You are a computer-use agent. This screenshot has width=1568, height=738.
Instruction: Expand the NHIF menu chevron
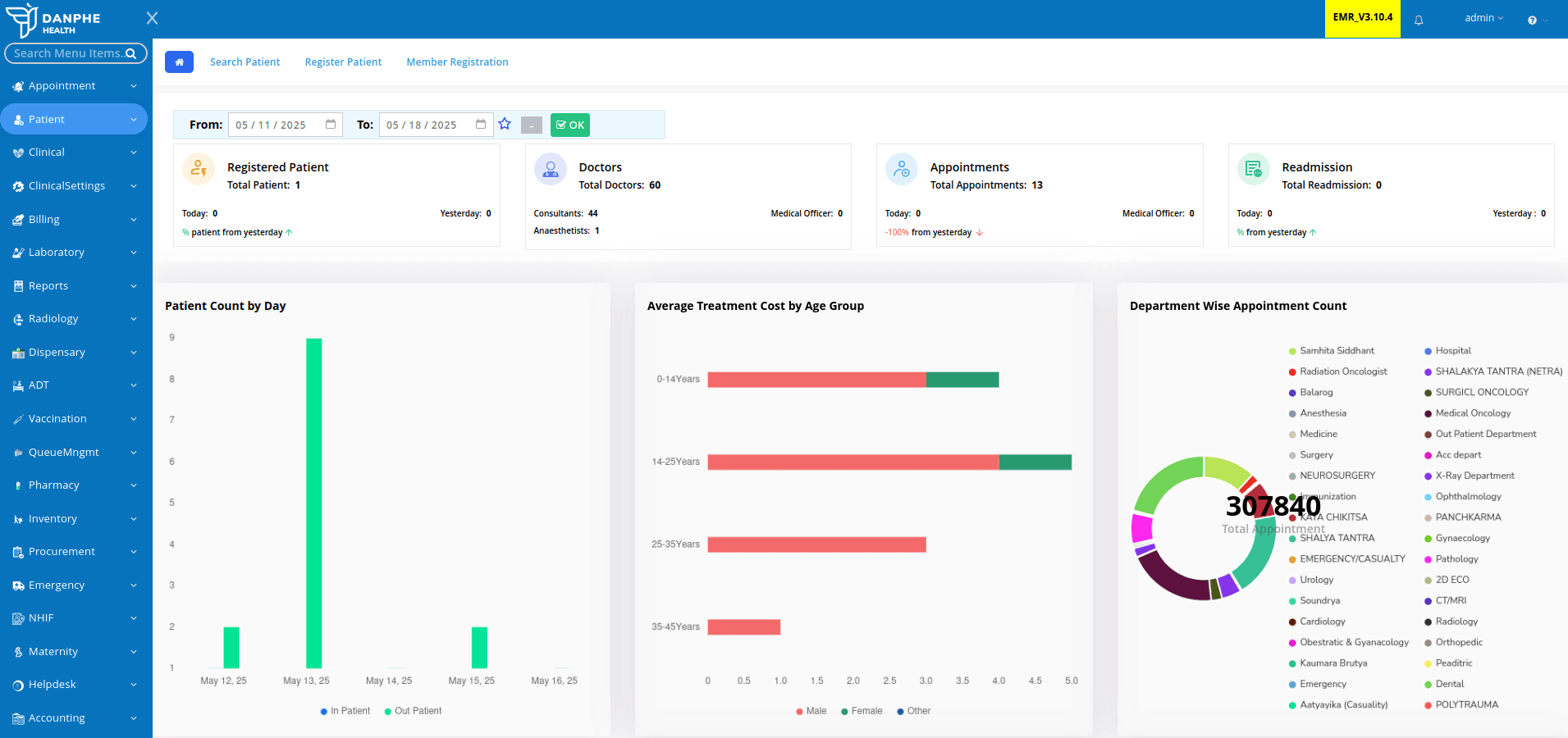pos(134,618)
